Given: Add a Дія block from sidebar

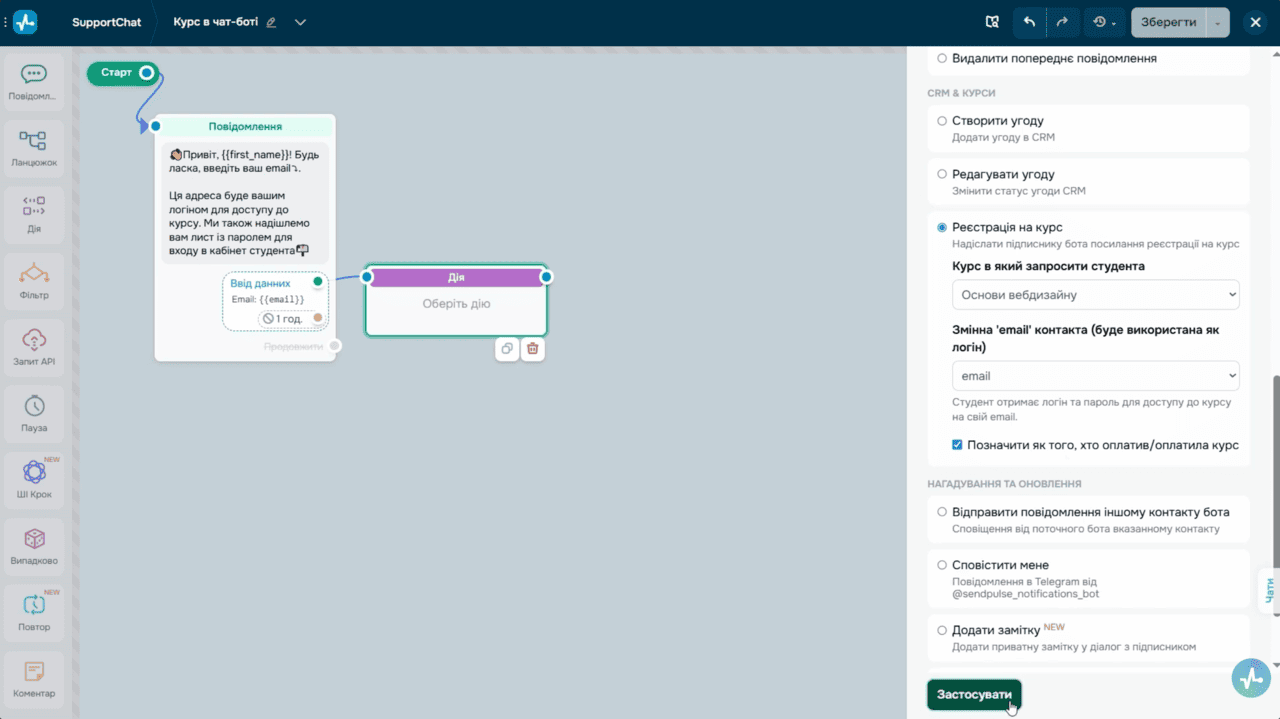Looking at the screenshot, I should pyautogui.click(x=34, y=214).
